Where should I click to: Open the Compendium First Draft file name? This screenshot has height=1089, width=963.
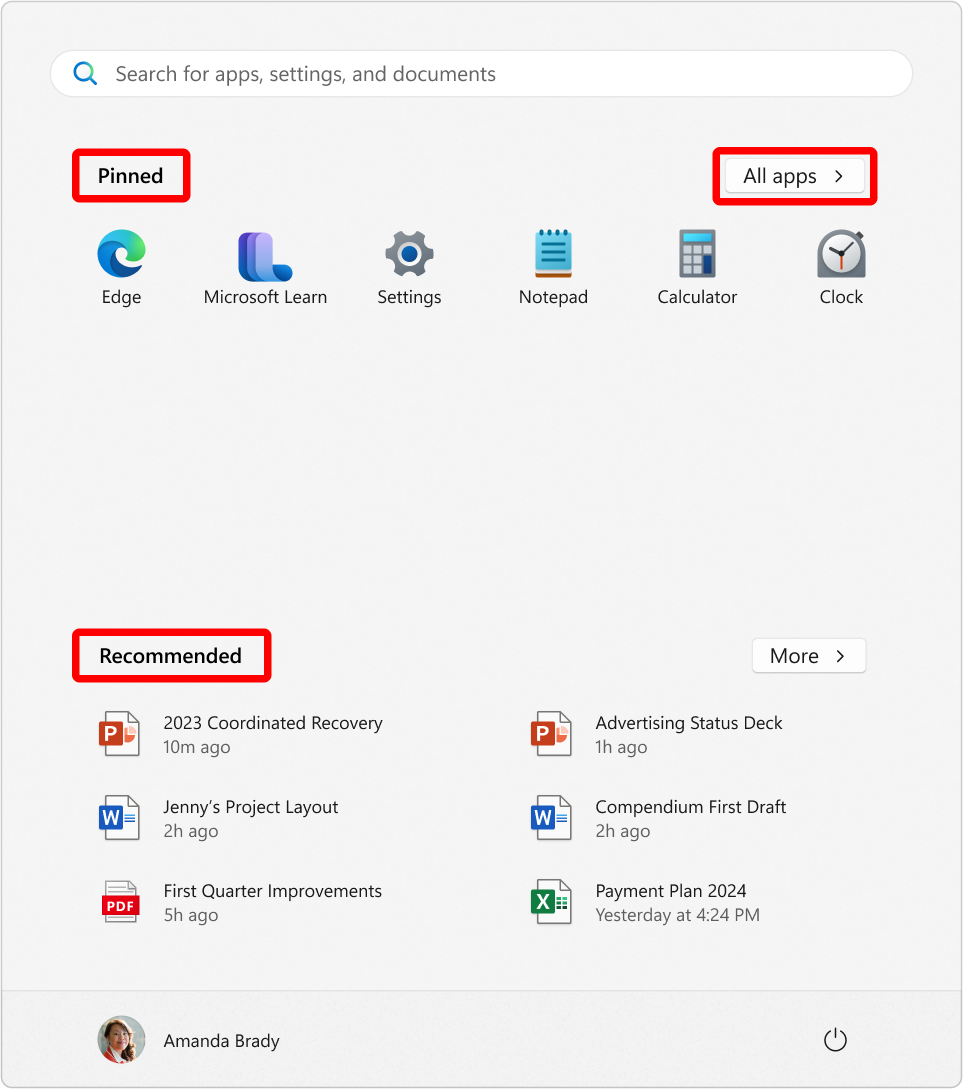click(691, 807)
